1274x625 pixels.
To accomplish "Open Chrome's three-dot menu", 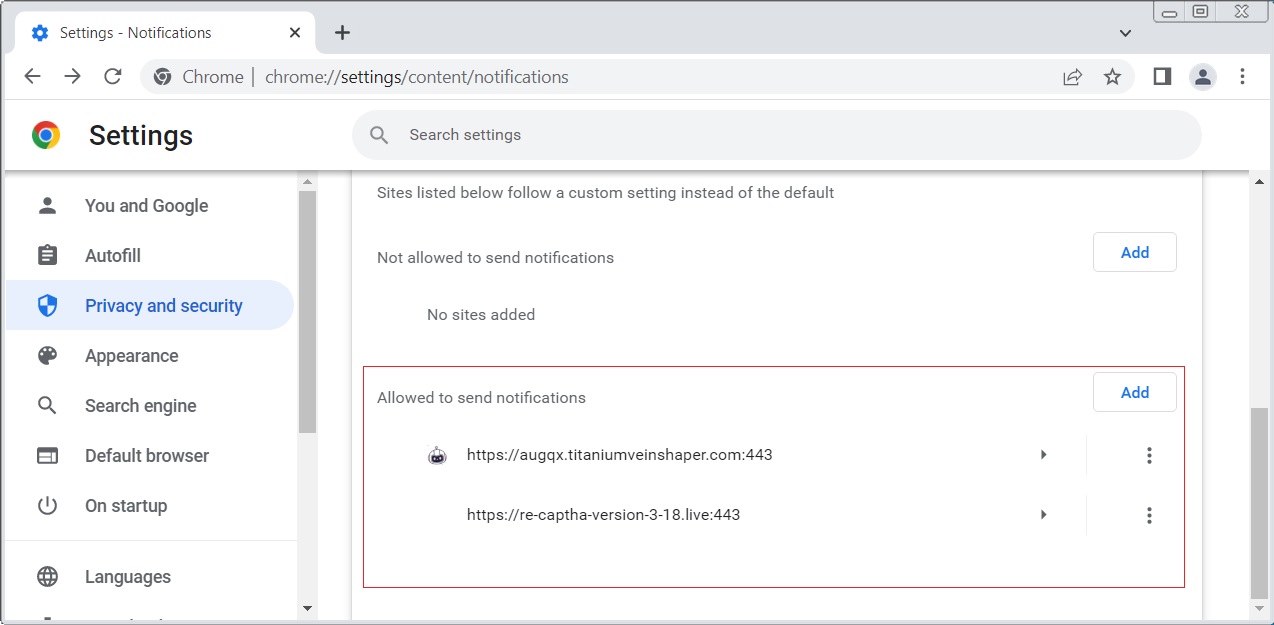I will coord(1242,77).
